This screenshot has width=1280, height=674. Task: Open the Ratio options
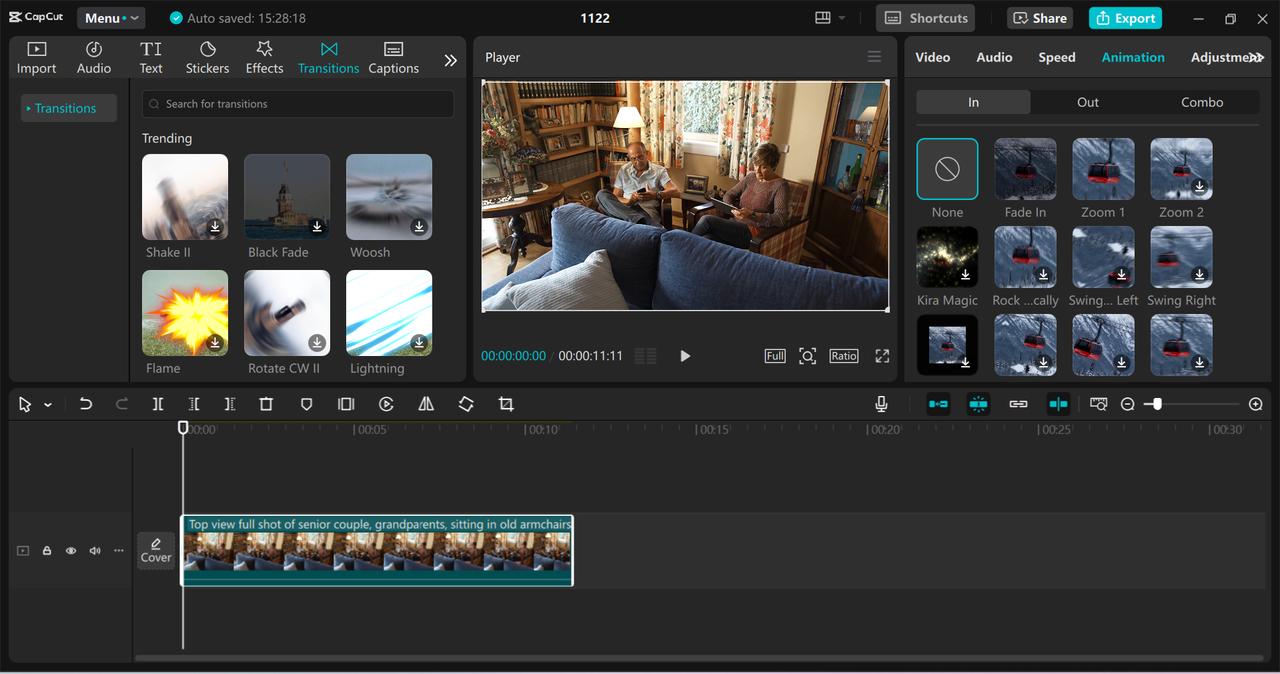pyautogui.click(x=844, y=356)
